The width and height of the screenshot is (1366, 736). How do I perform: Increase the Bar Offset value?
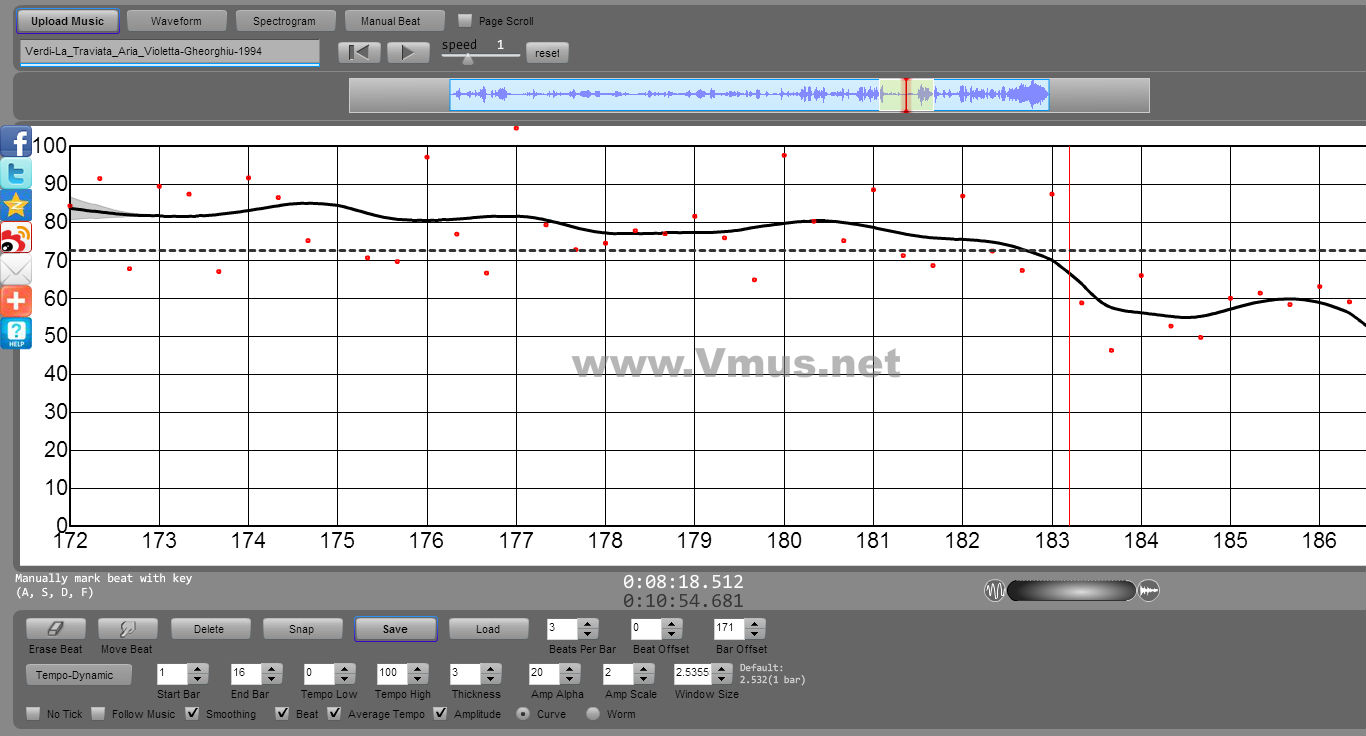coord(756,624)
